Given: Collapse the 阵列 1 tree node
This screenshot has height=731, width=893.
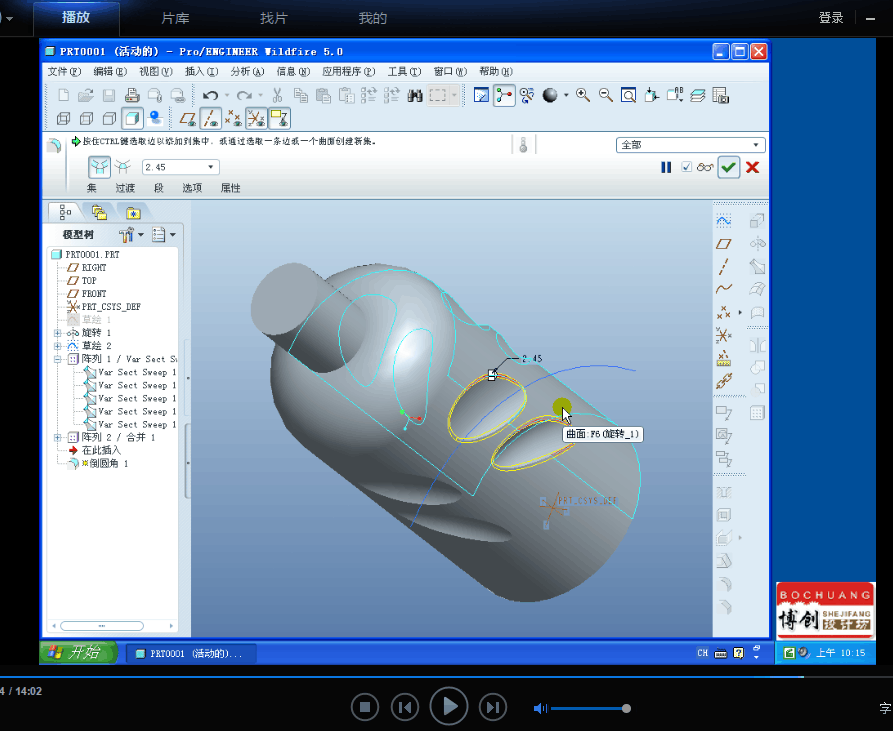Looking at the screenshot, I should (58, 359).
